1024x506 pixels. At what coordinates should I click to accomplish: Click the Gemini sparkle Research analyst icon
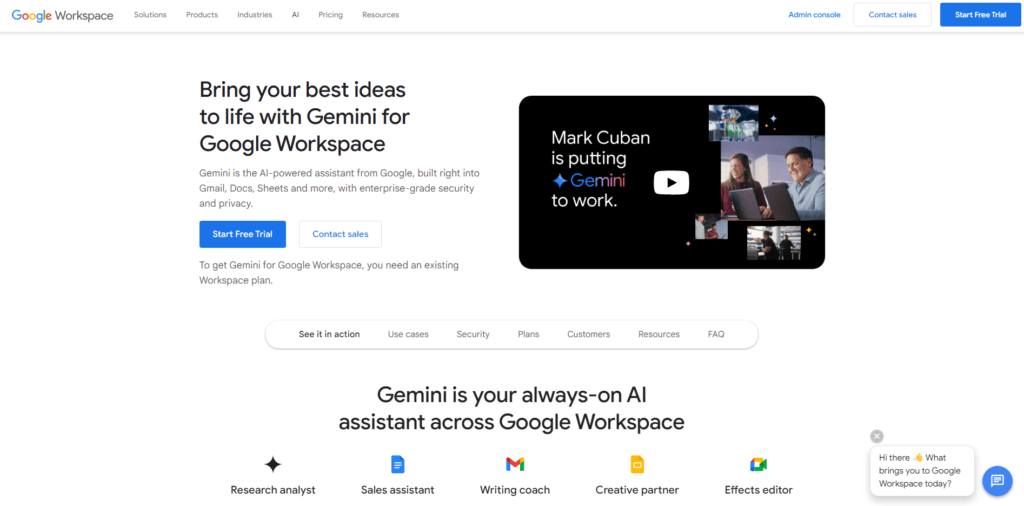(273, 465)
